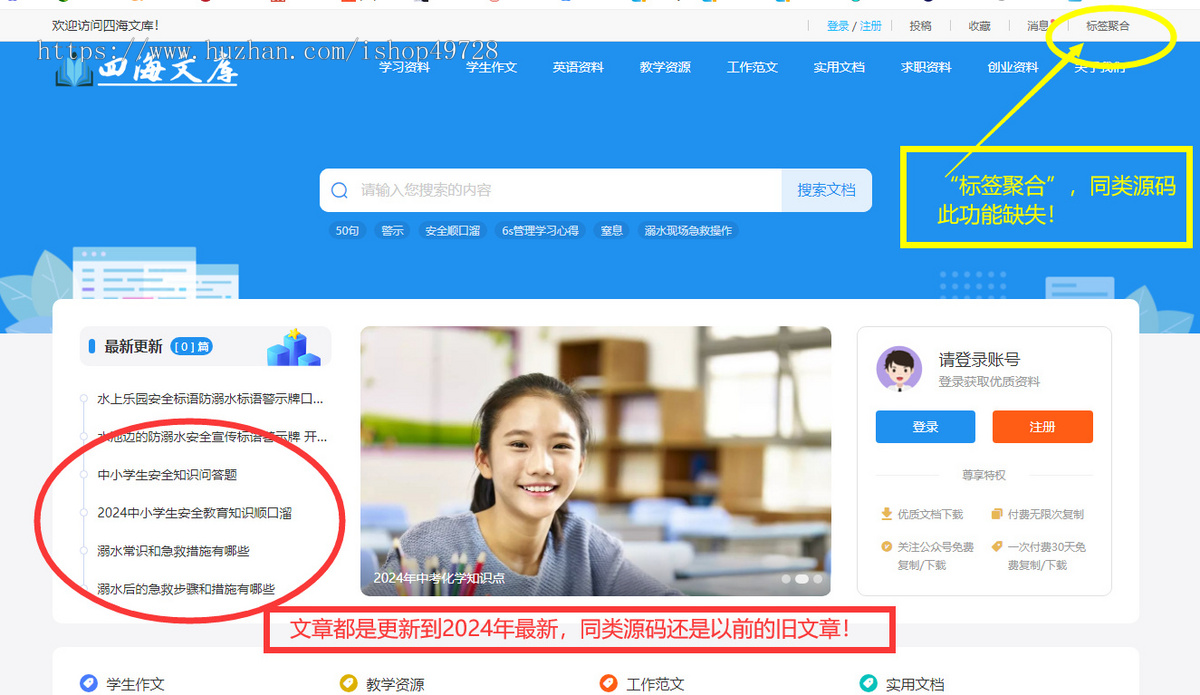Click the badge icon beside 关注公众号免费
The image size is (1200, 695).
click(886, 546)
